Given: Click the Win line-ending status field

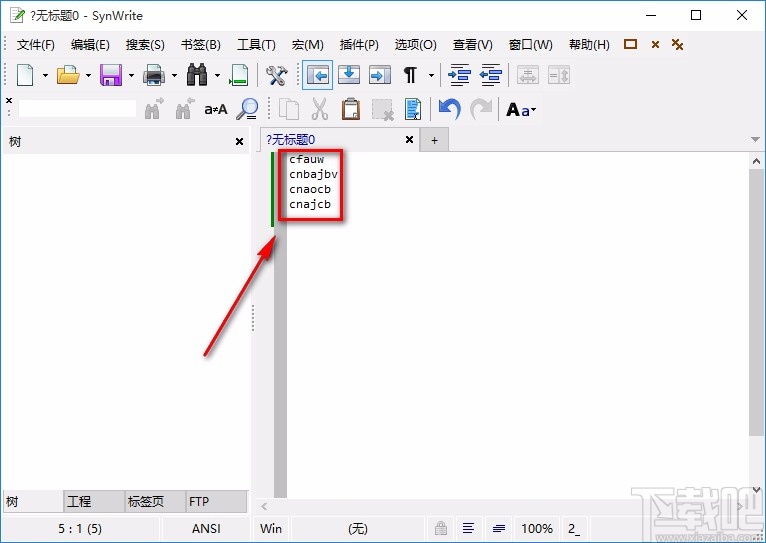Looking at the screenshot, I should 271,528.
